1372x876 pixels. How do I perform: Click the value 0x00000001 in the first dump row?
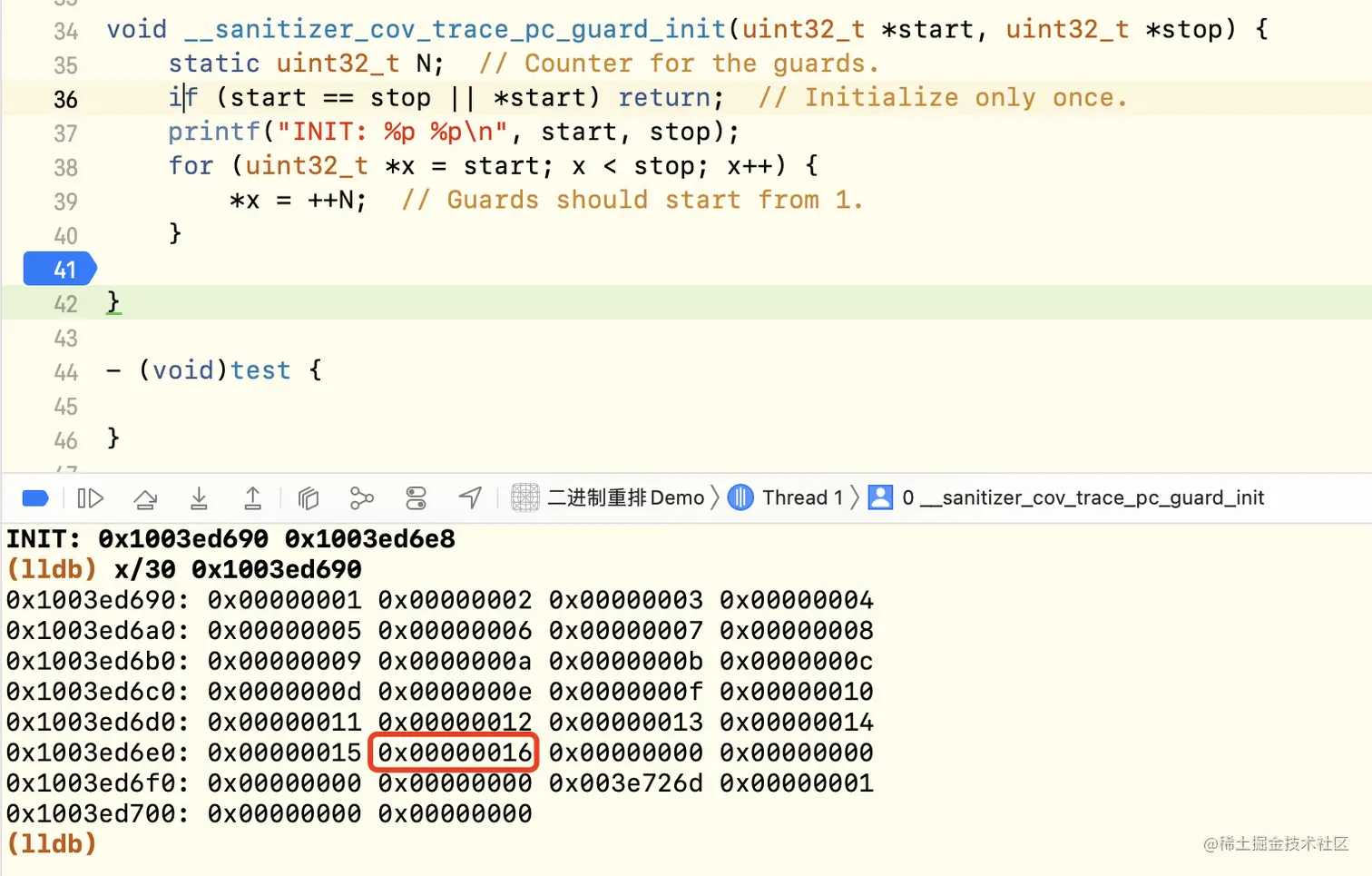coord(284,600)
